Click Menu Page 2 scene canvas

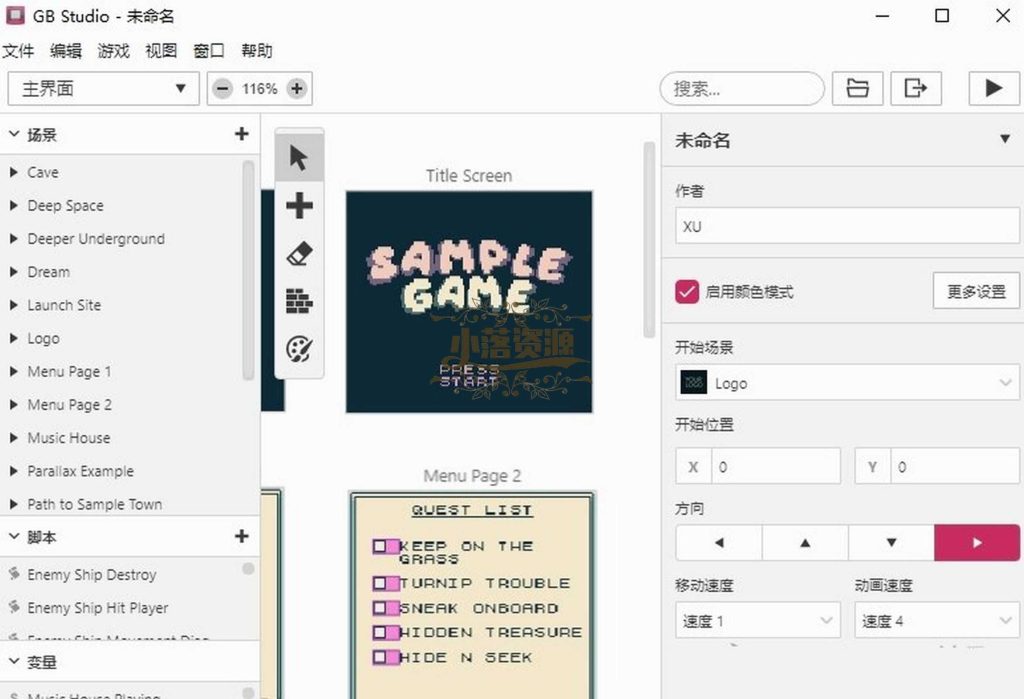pyautogui.click(x=472, y=594)
